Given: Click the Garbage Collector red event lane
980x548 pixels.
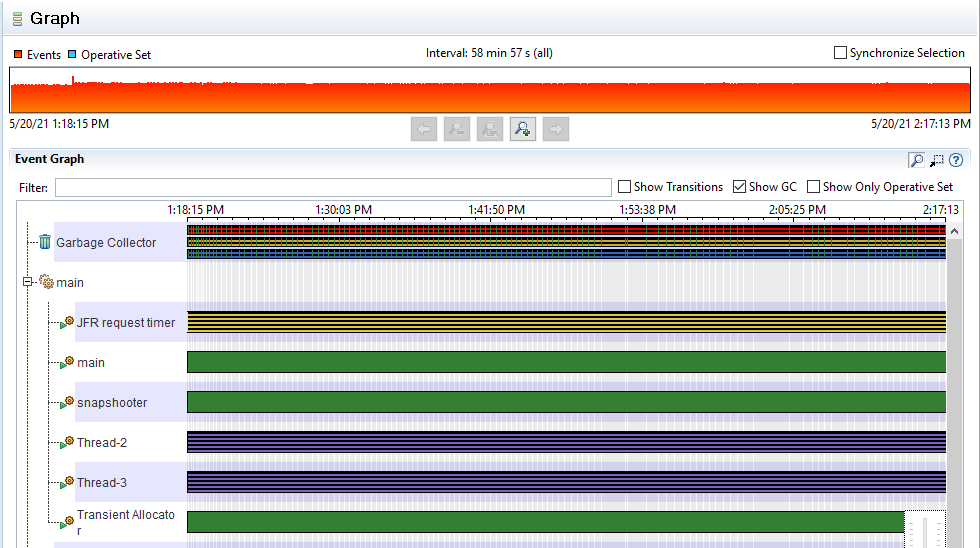Looking at the screenshot, I should (566, 230).
